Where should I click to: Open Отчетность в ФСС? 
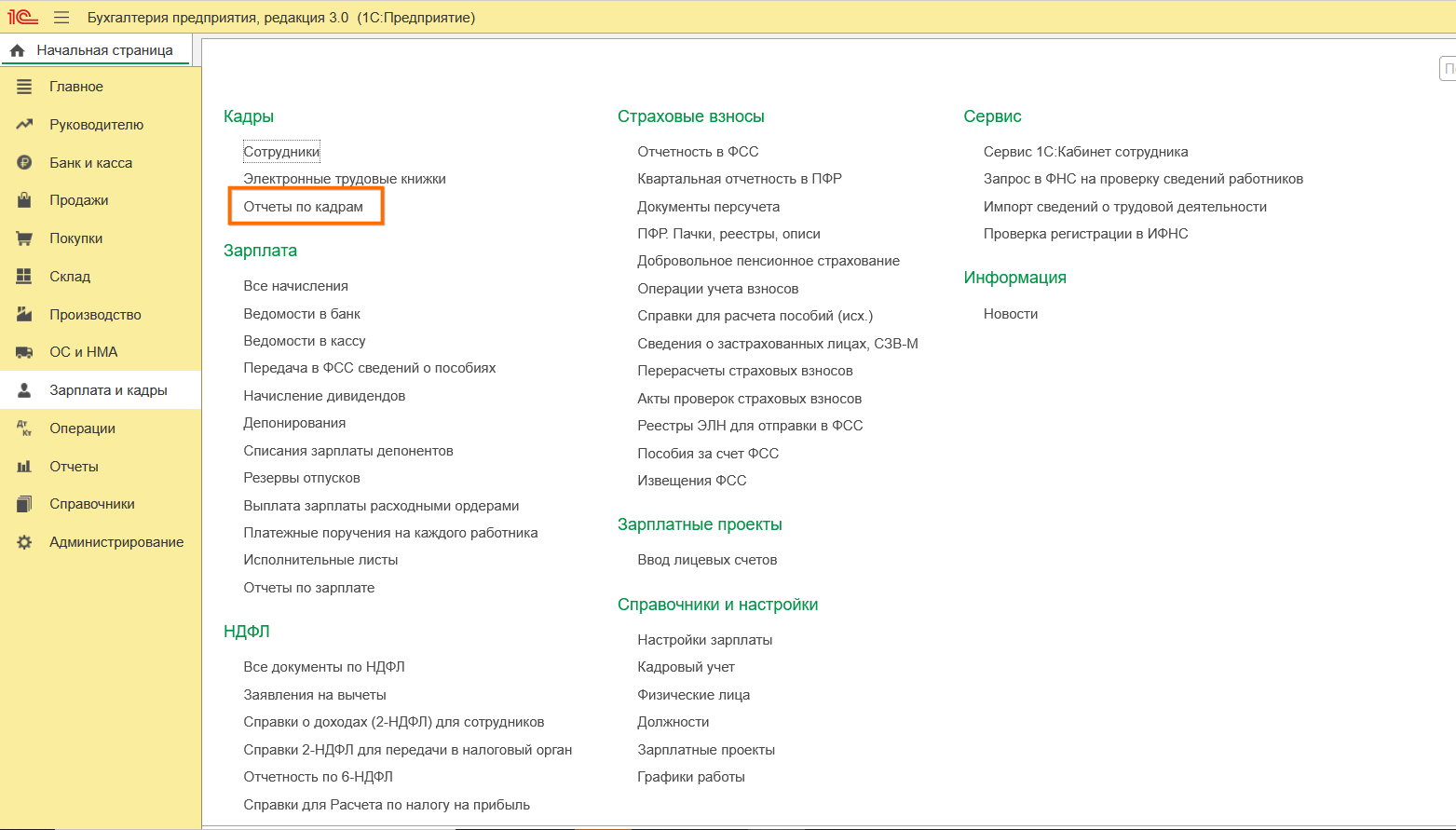698,152
